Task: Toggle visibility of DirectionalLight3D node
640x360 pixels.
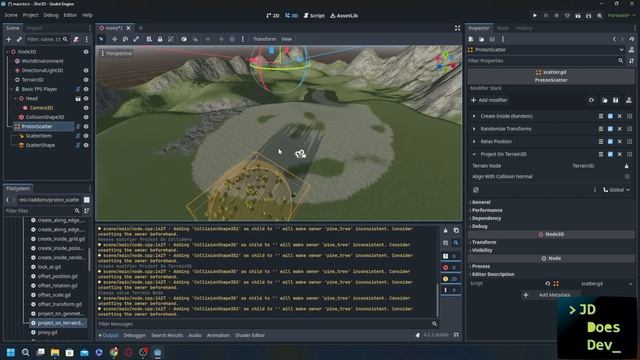Action: point(86,70)
